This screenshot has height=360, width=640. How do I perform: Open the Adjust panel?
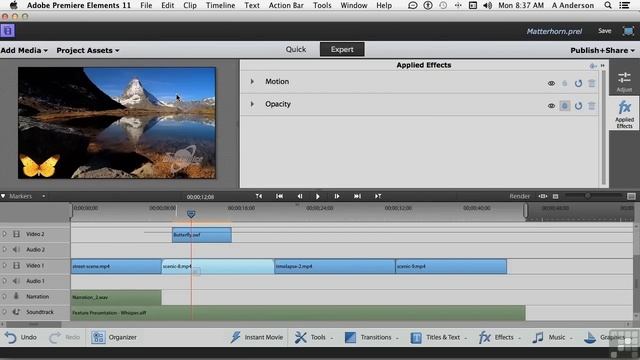[624, 82]
